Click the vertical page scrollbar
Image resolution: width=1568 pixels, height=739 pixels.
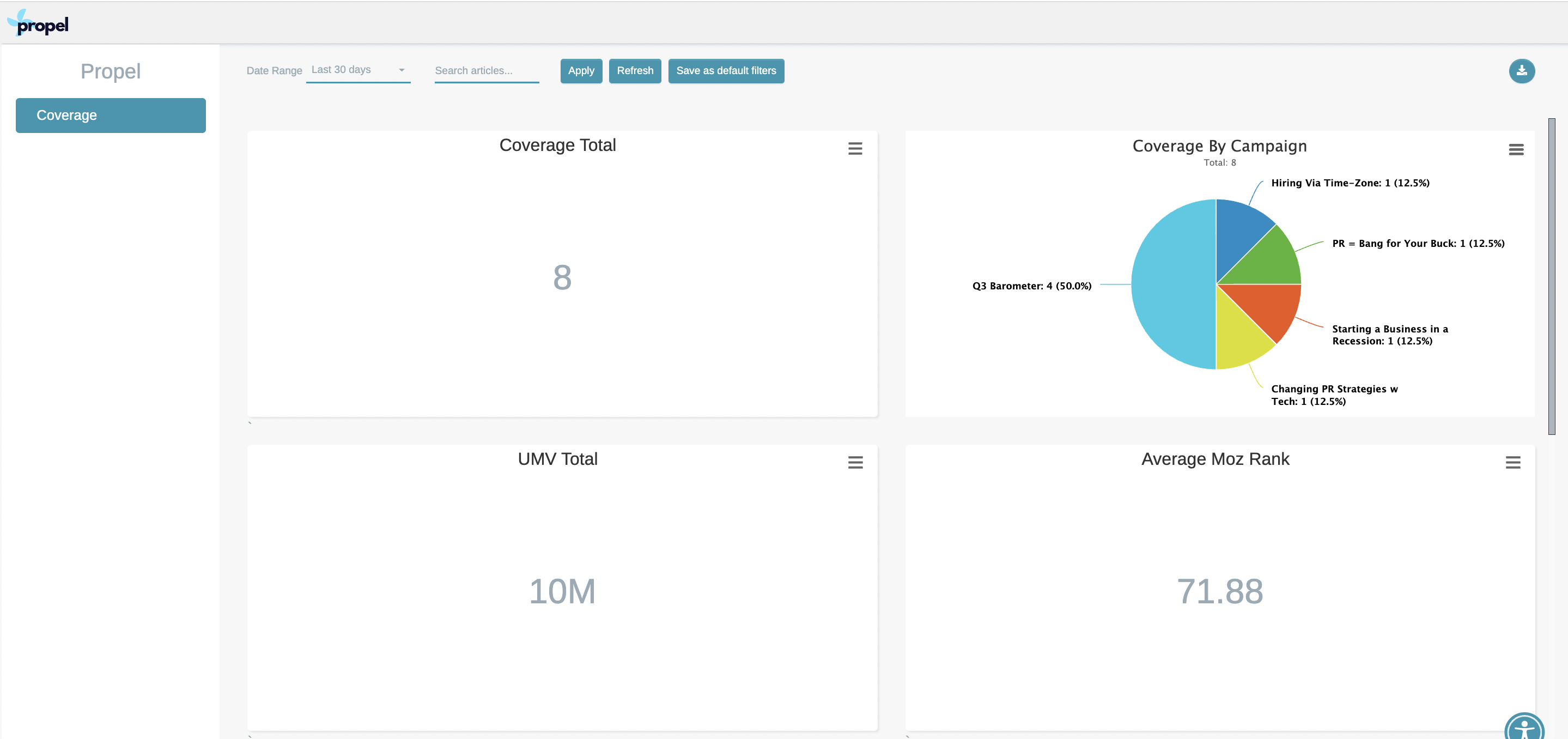1552,276
